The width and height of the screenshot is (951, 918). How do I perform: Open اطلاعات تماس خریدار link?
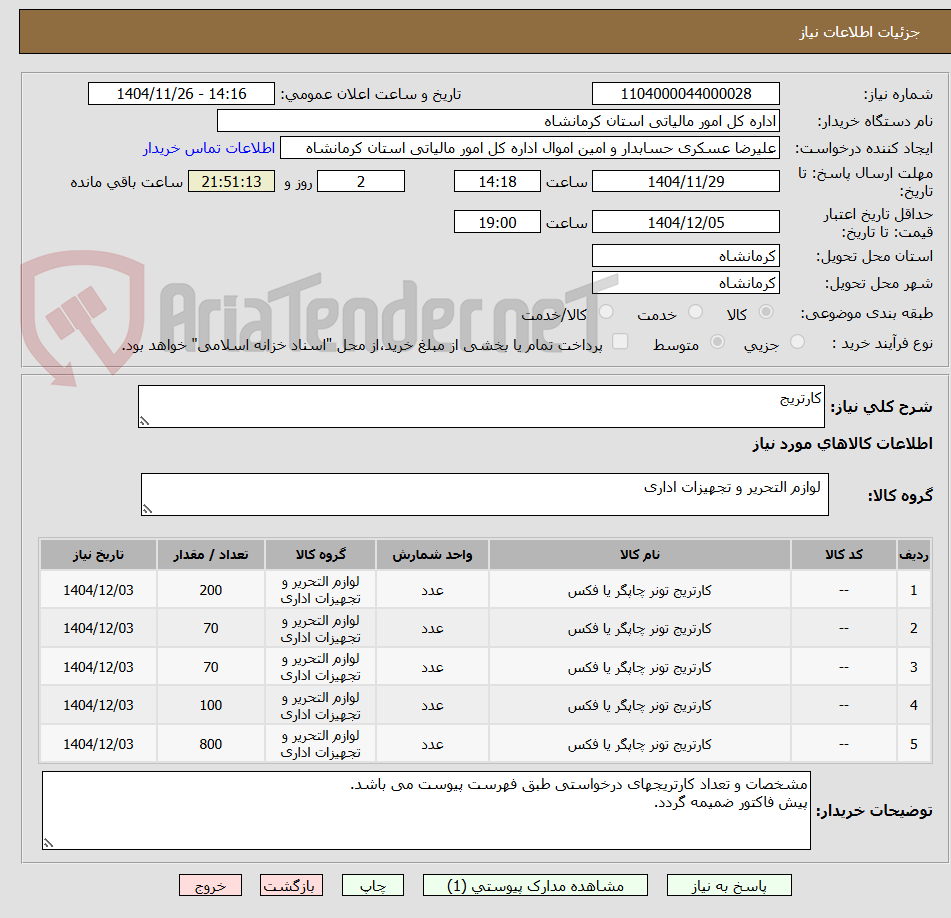[209, 148]
